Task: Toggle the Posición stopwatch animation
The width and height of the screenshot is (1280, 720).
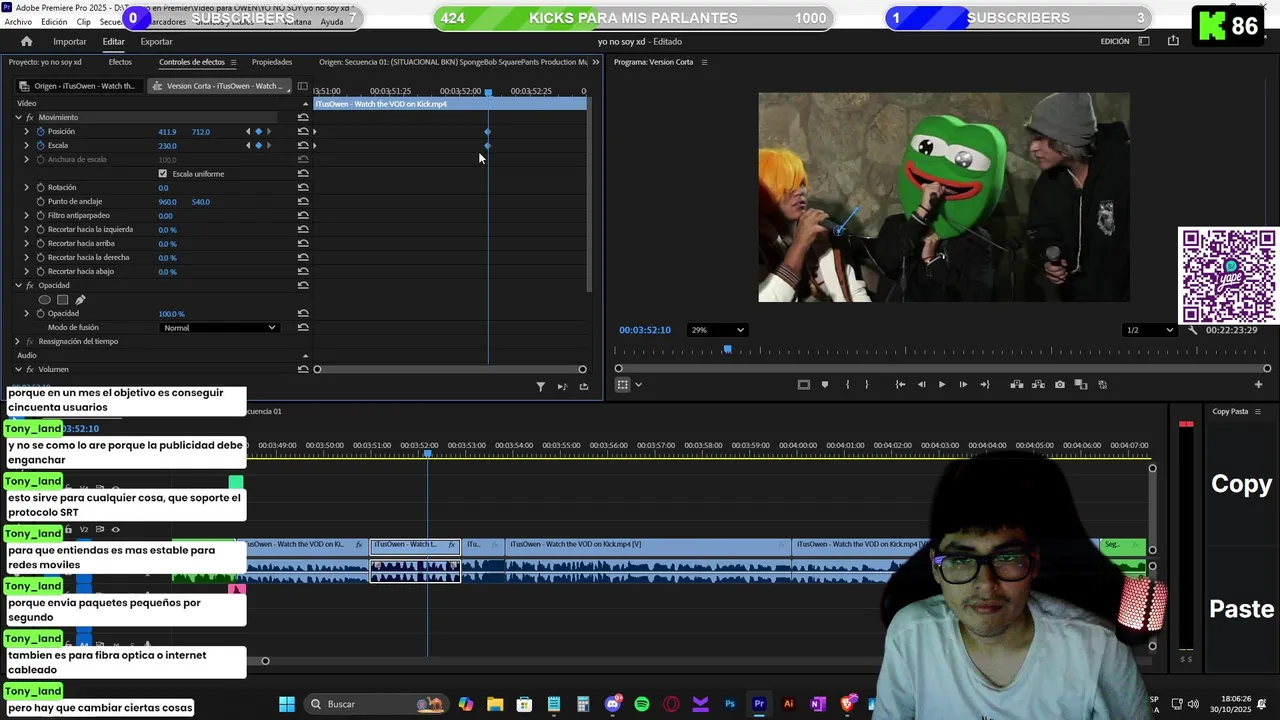Action: [41, 131]
